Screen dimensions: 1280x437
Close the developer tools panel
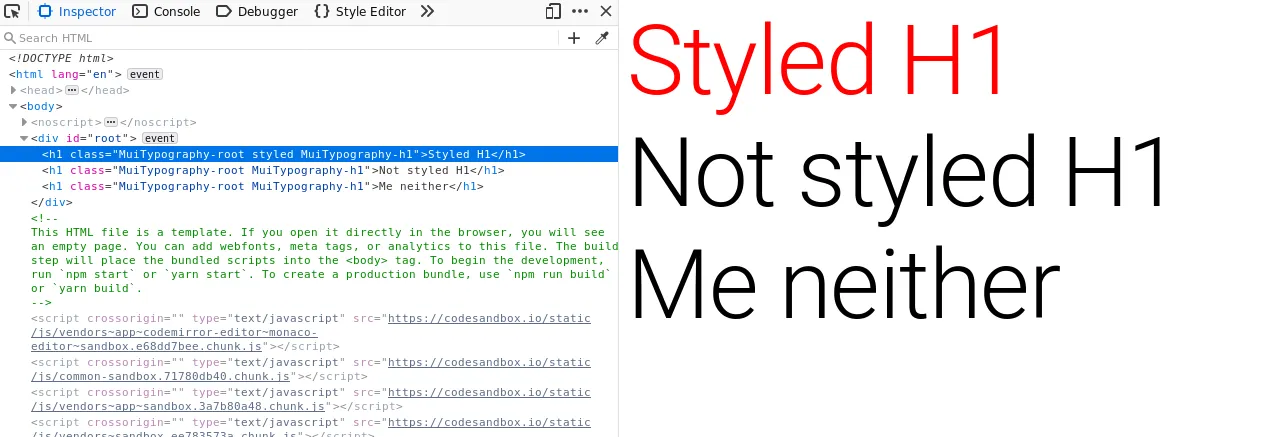605,12
